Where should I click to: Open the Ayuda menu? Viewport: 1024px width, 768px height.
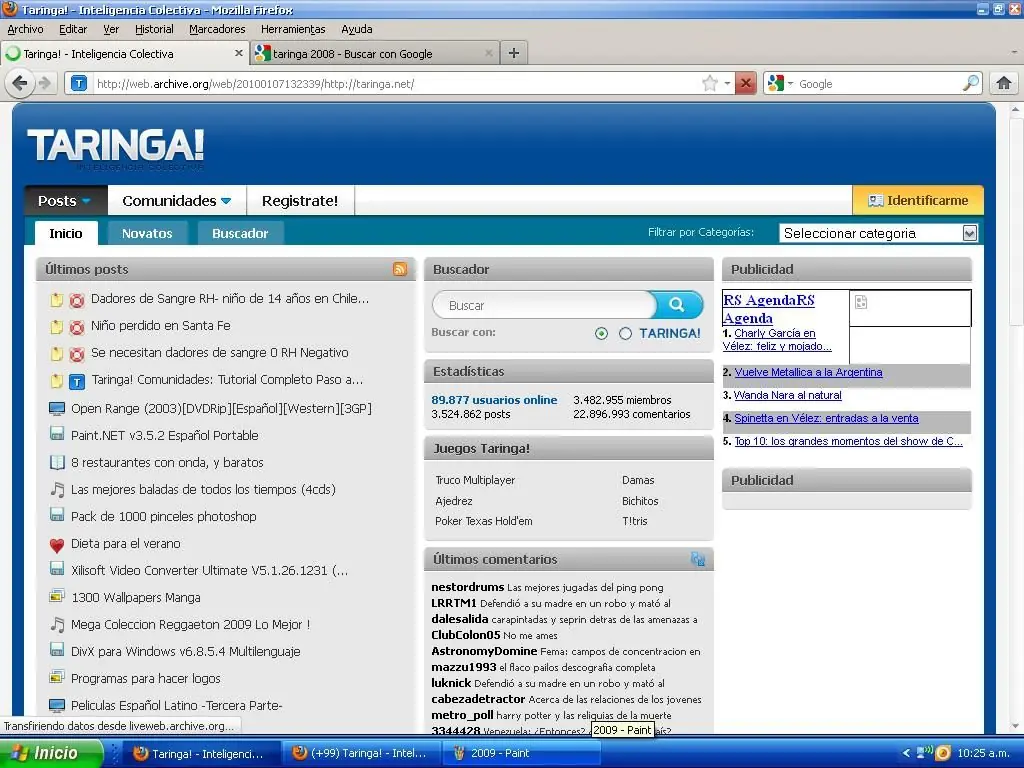(x=357, y=29)
